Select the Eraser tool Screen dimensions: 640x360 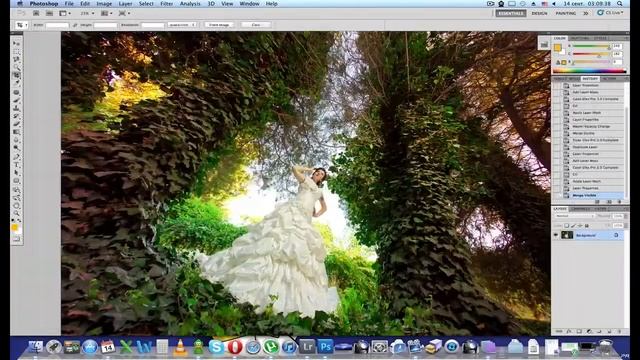point(16,124)
